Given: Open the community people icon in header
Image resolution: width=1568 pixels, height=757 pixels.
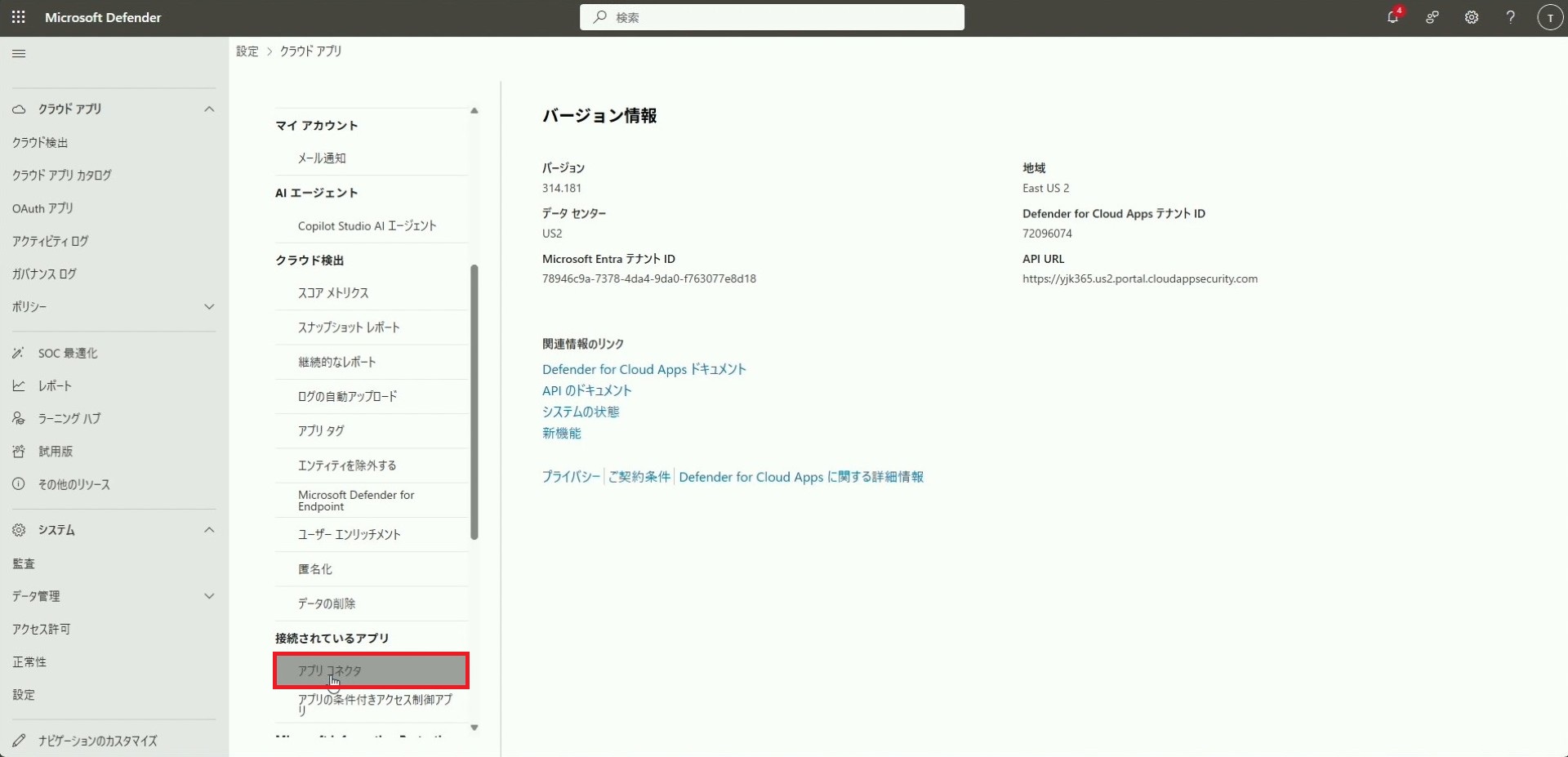Looking at the screenshot, I should pos(1432,17).
